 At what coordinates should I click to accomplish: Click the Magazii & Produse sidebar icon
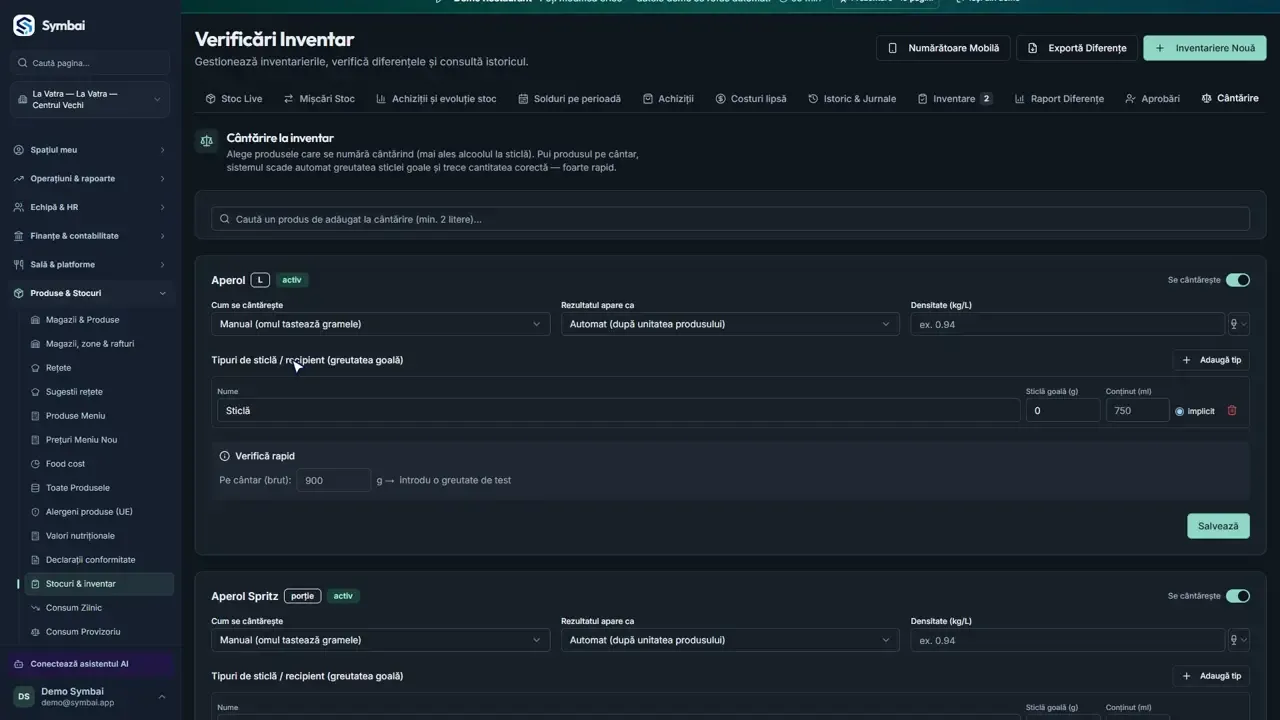(36, 320)
